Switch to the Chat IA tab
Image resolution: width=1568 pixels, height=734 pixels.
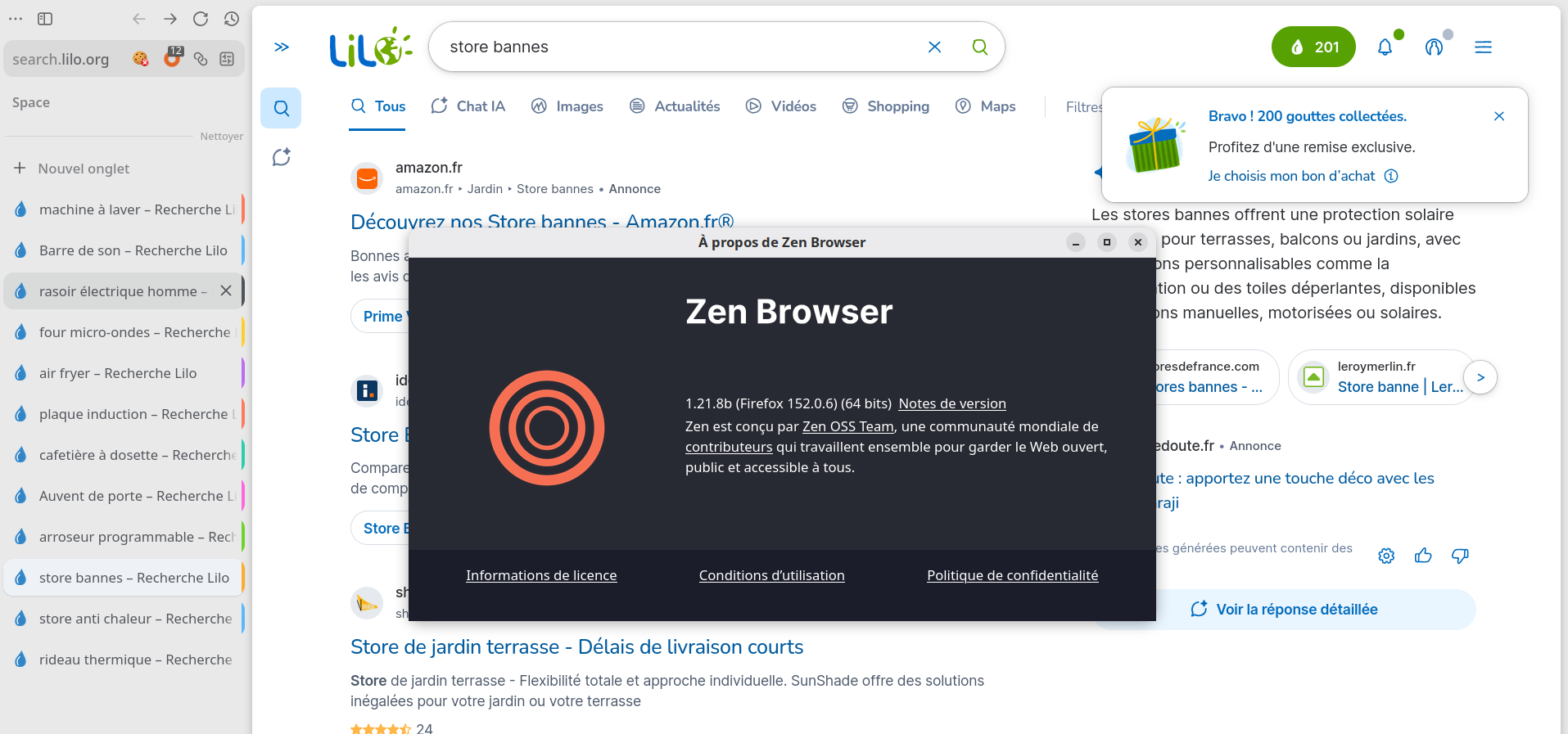[468, 106]
